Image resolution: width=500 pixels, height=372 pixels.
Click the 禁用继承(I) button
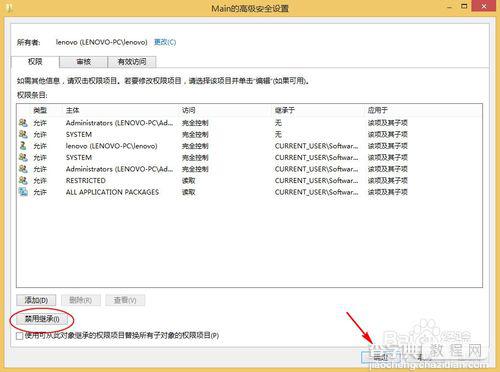[x=42, y=319]
